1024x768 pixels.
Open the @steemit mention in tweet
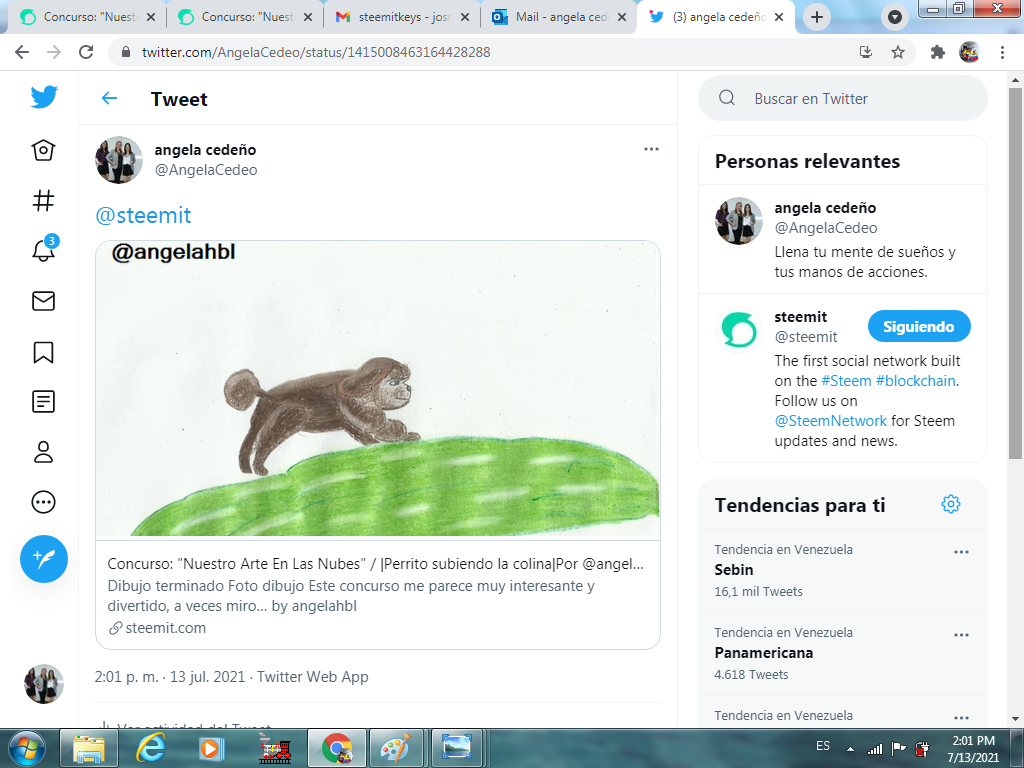tap(143, 215)
